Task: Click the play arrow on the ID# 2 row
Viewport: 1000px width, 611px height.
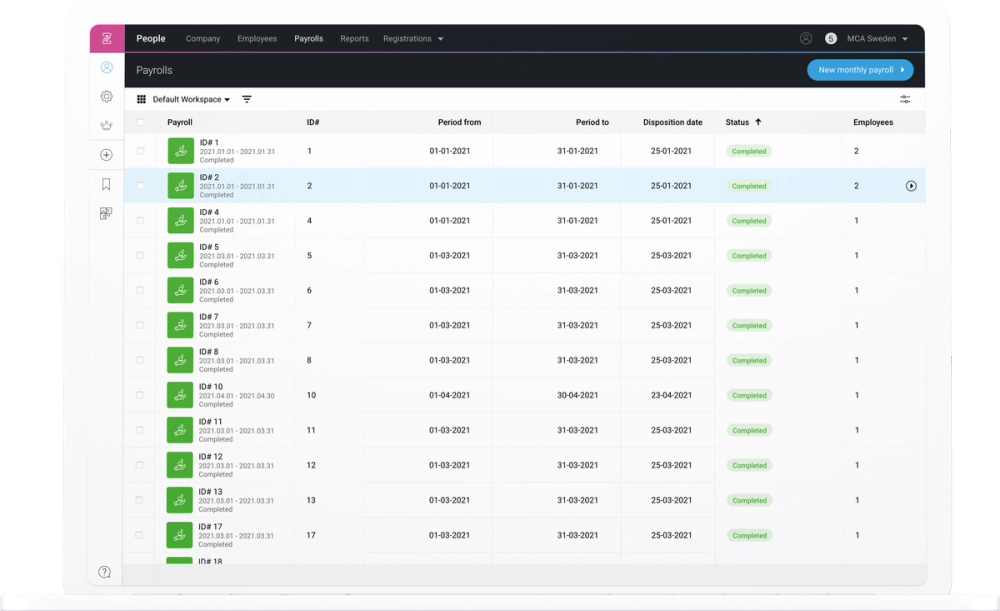Action: [911, 185]
